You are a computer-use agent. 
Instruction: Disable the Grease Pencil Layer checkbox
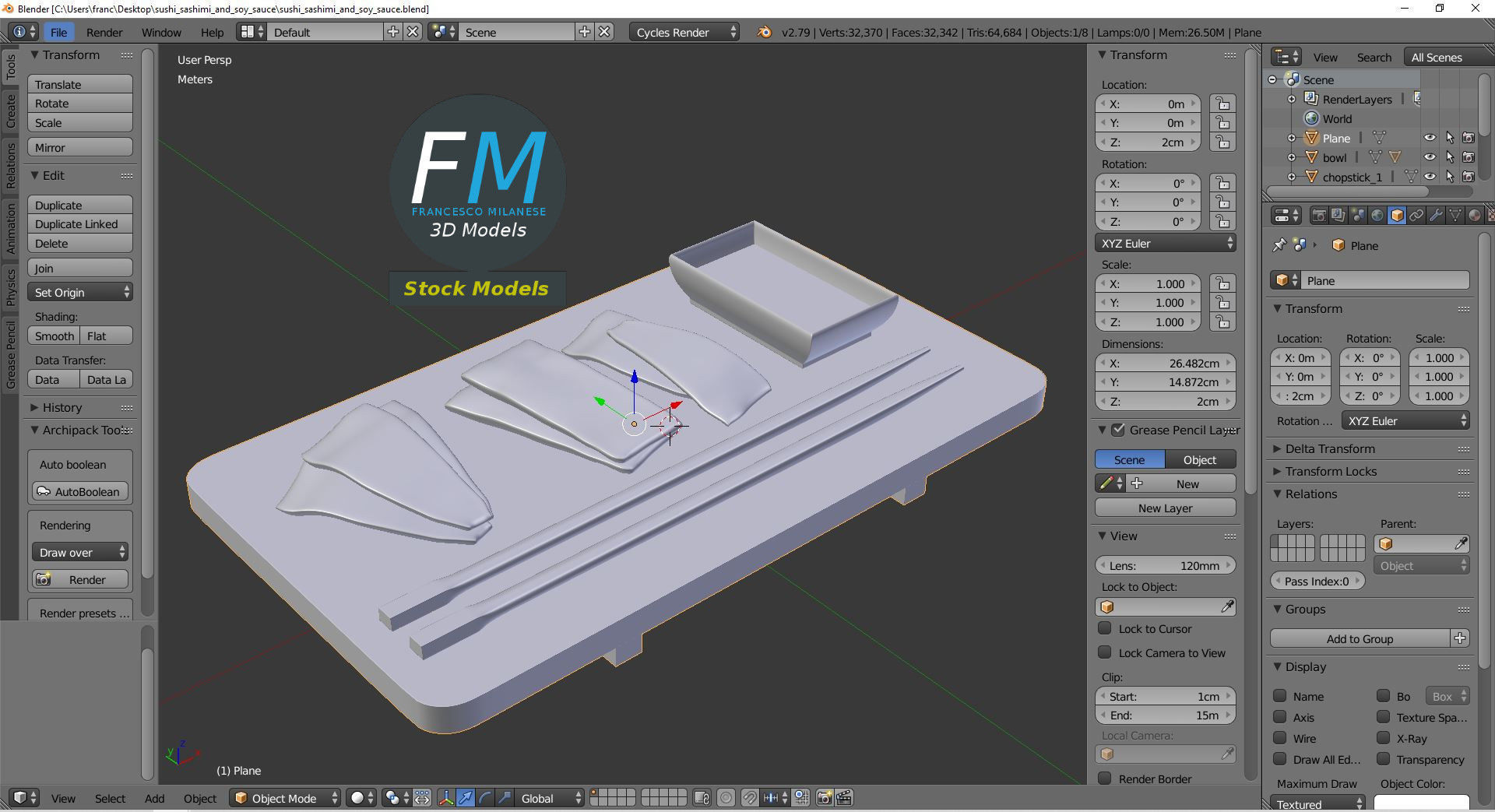pos(1118,430)
